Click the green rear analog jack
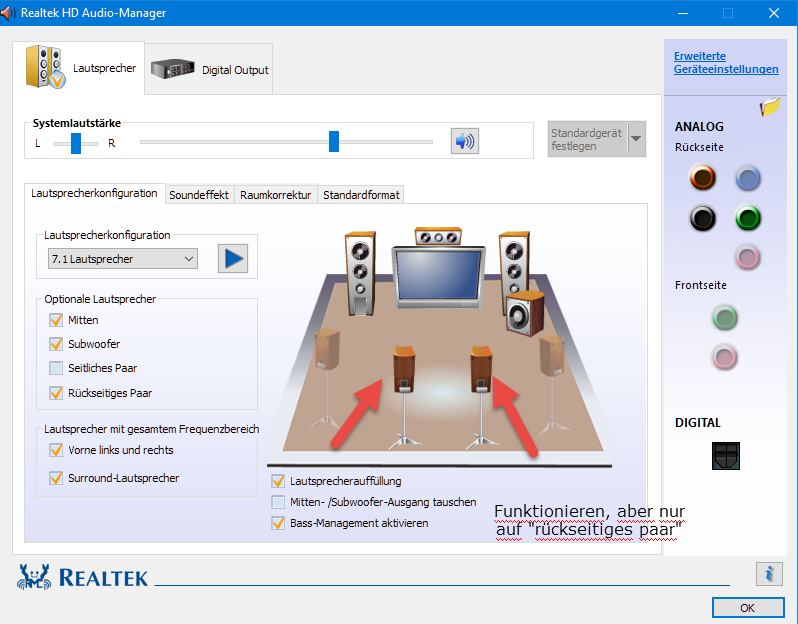The image size is (798, 624). coord(748,218)
